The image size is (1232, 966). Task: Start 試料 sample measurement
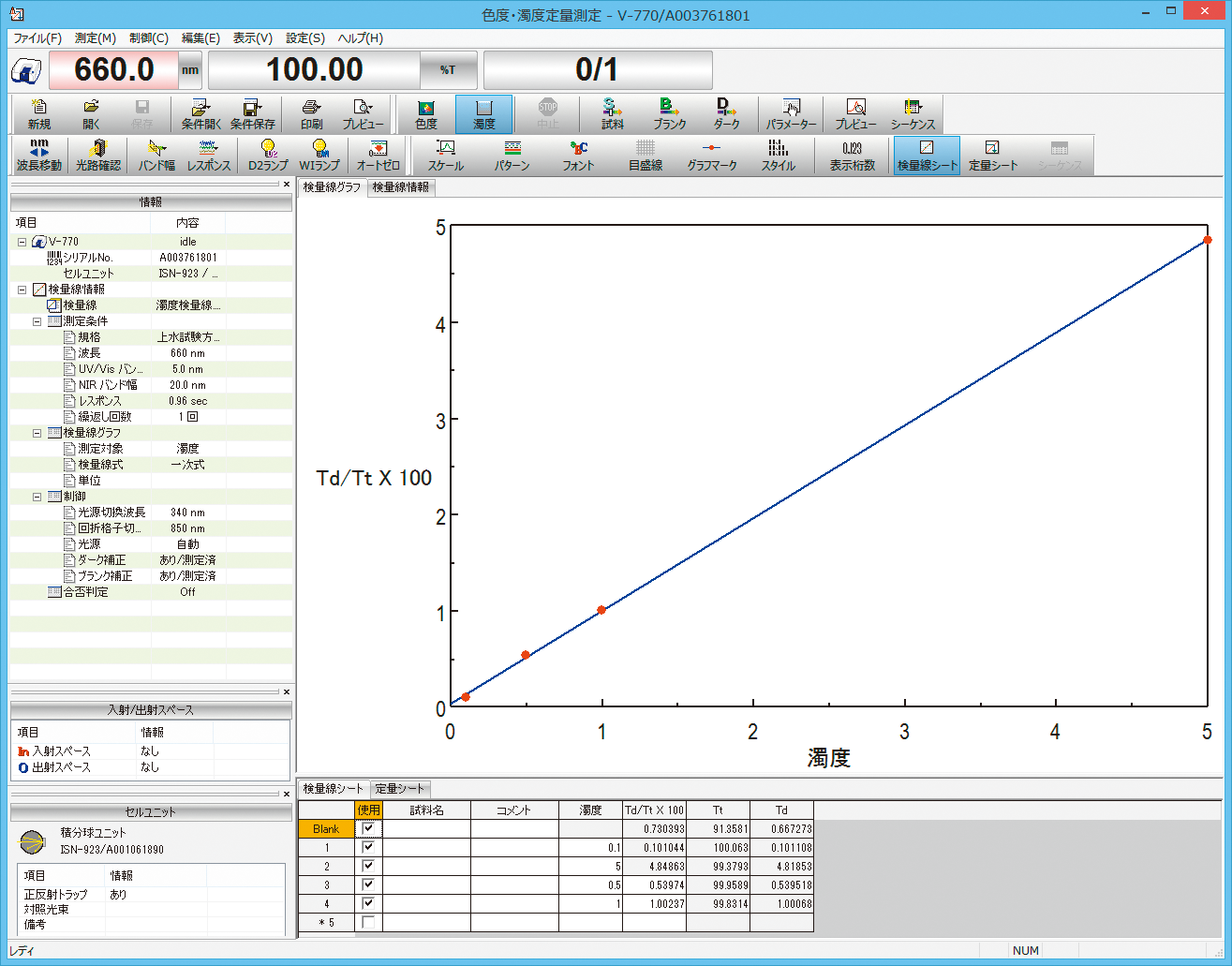point(612,114)
